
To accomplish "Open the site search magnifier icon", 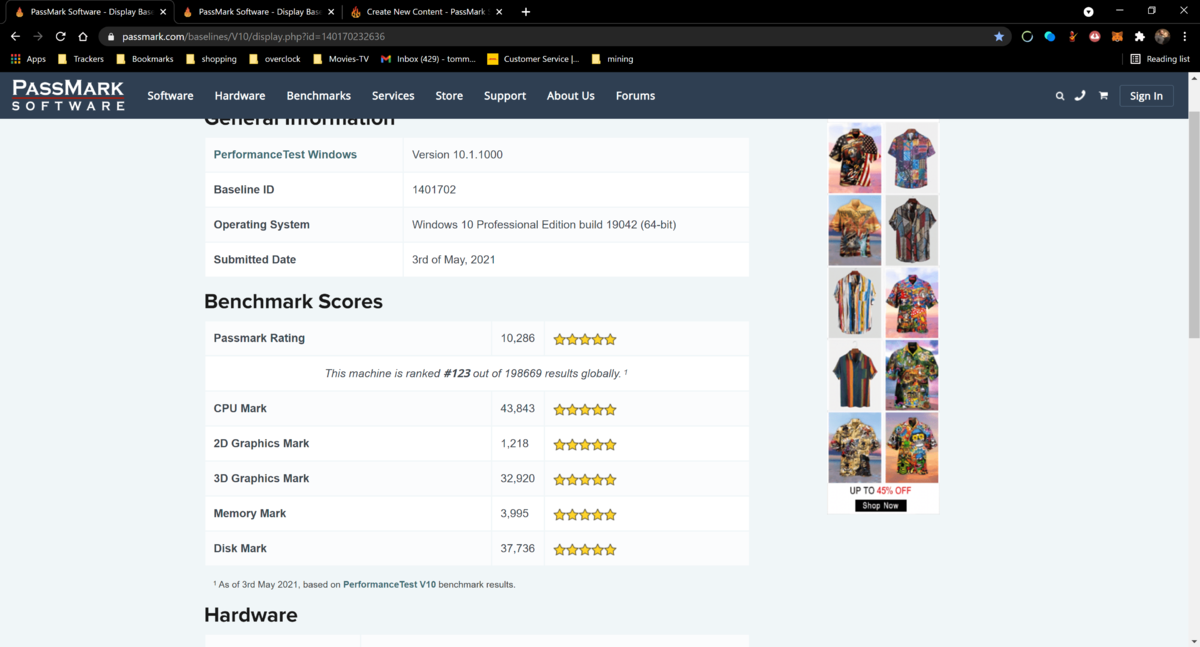I will [1060, 96].
